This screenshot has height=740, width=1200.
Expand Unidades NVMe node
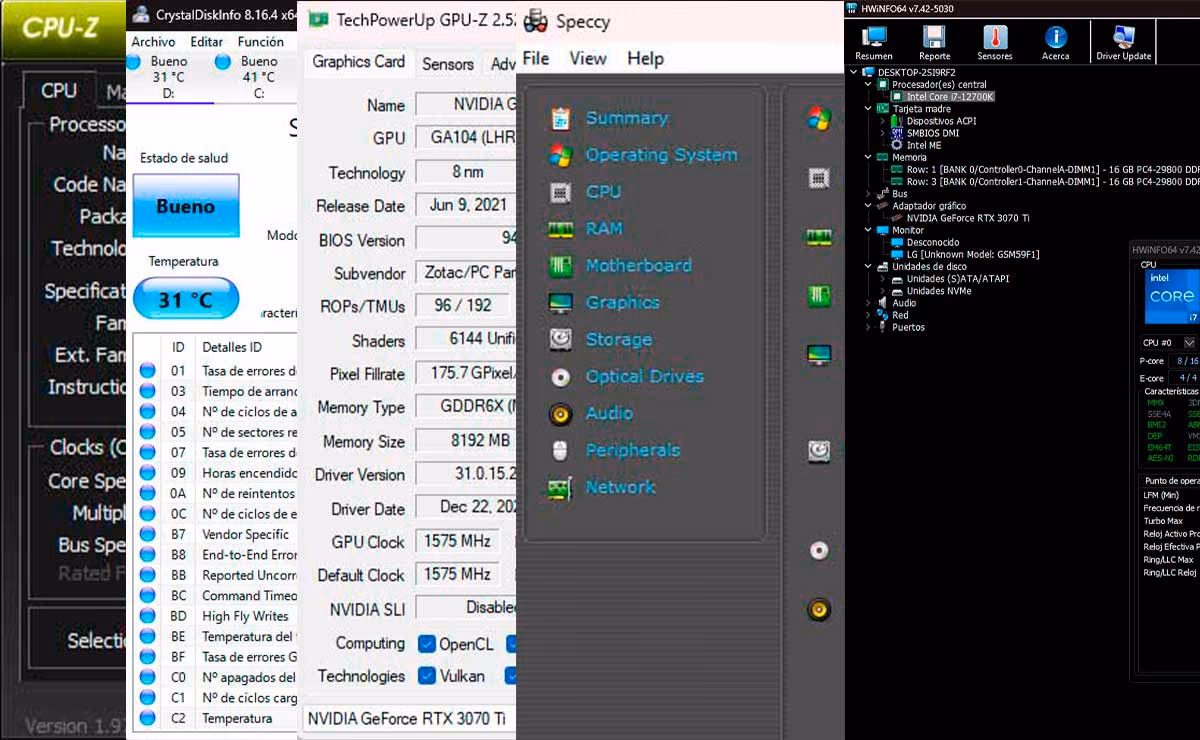883,291
